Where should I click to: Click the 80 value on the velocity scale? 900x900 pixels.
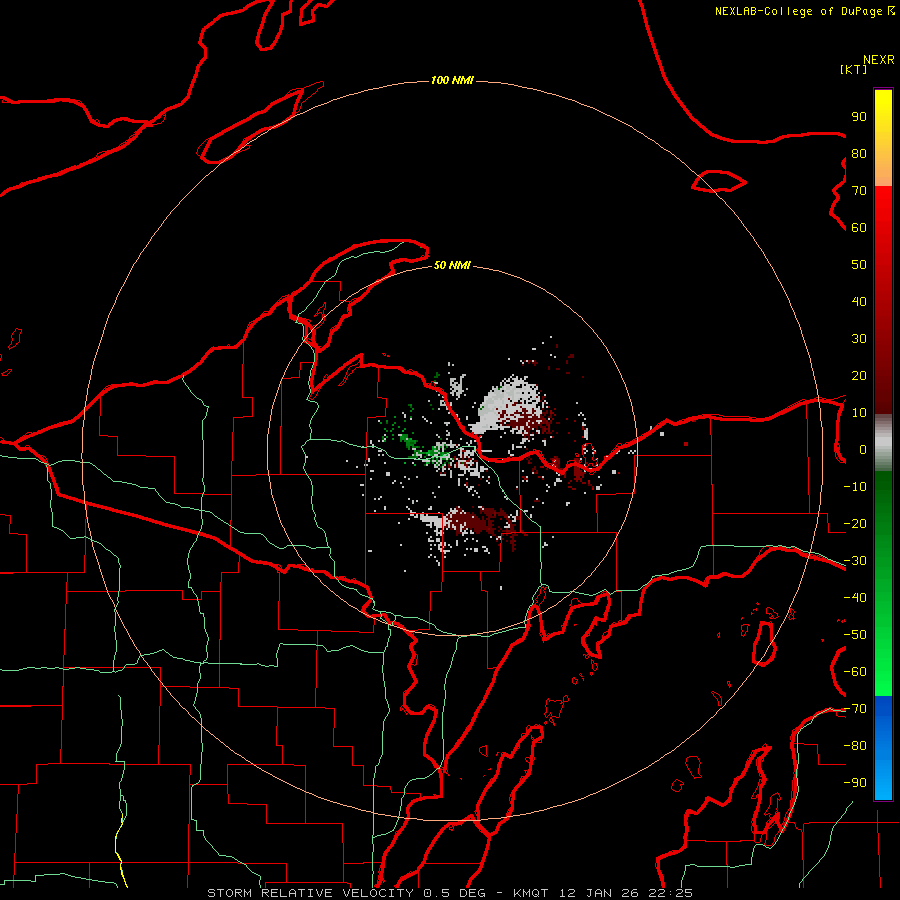859,154
